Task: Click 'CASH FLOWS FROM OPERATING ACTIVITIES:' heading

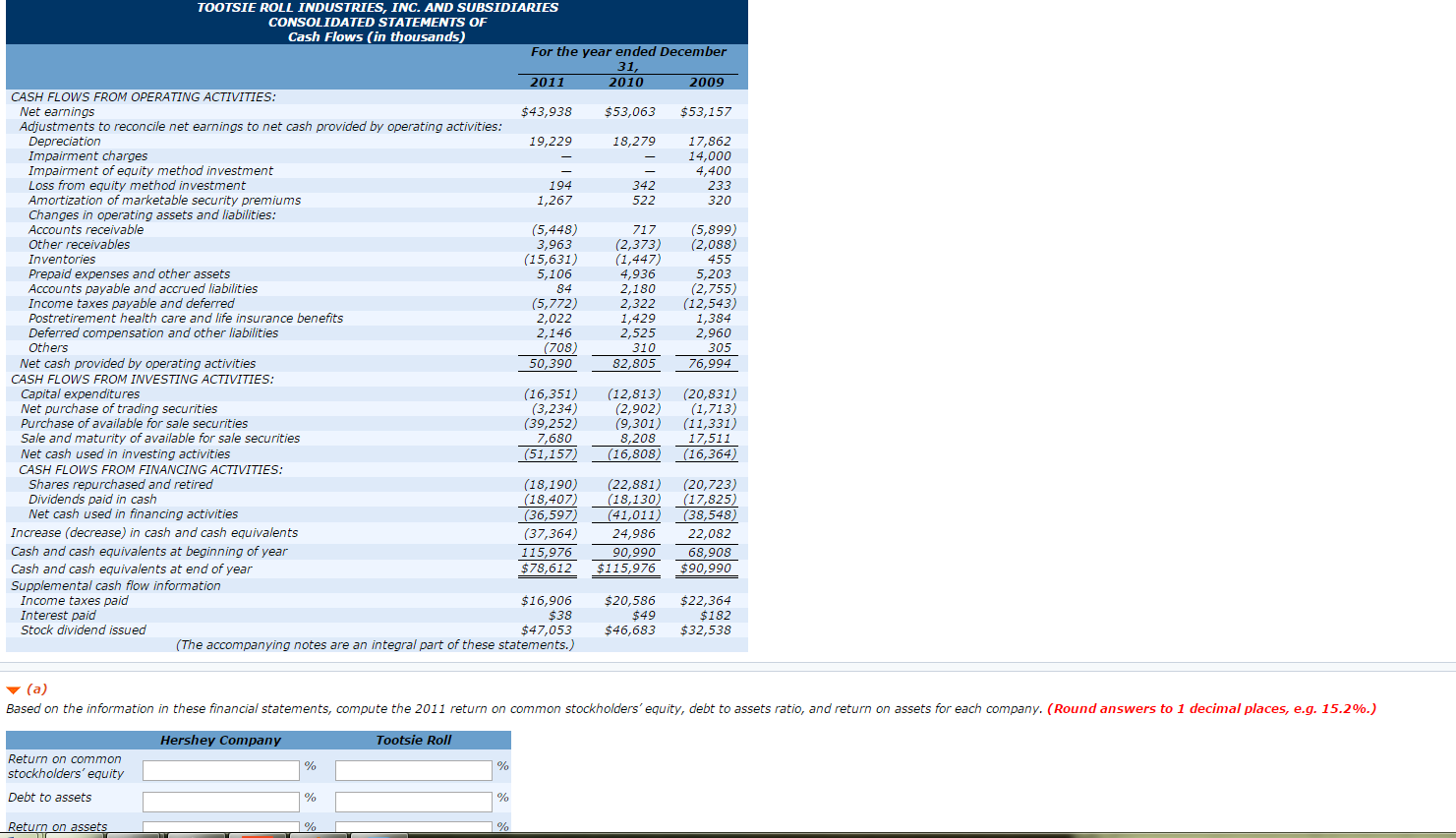Action: 143,96
